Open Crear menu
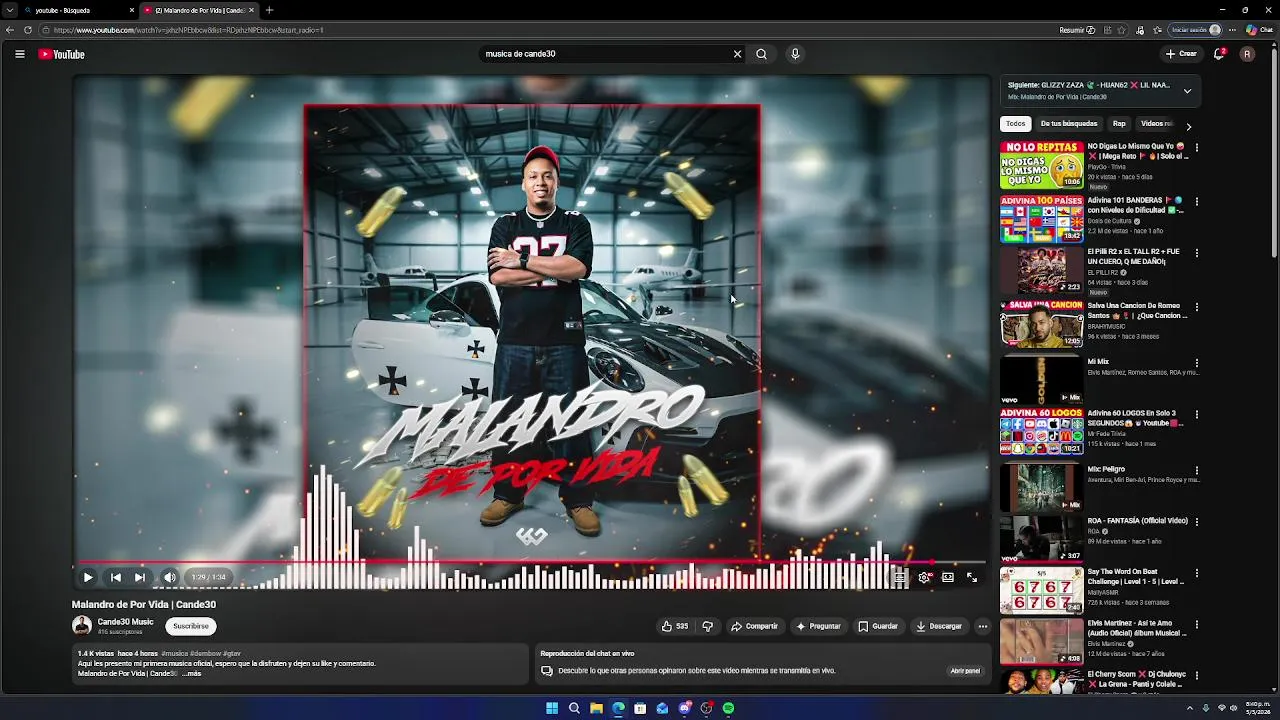 (1181, 54)
